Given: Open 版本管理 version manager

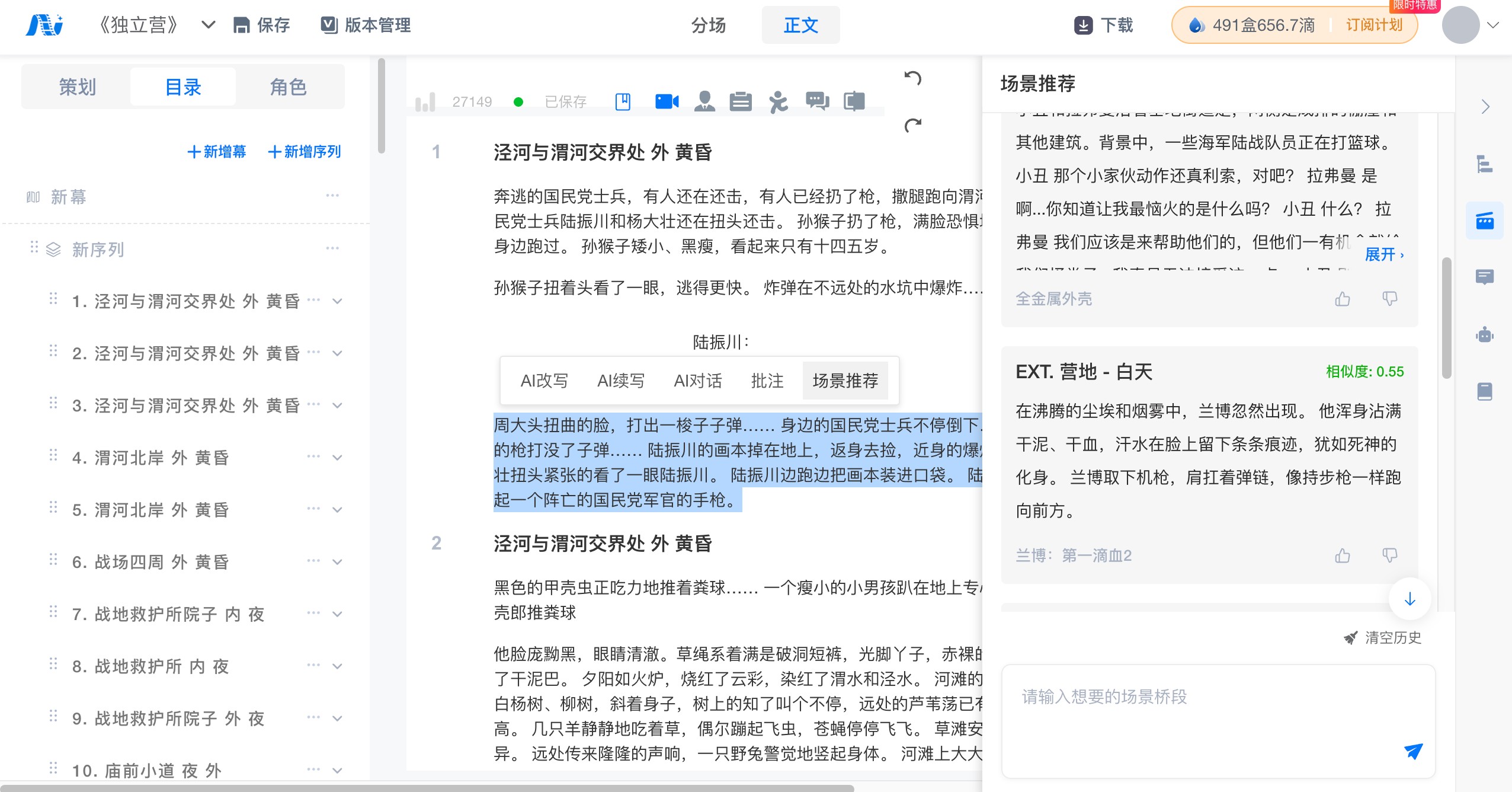Looking at the screenshot, I should pyautogui.click(x=366, y=25).
